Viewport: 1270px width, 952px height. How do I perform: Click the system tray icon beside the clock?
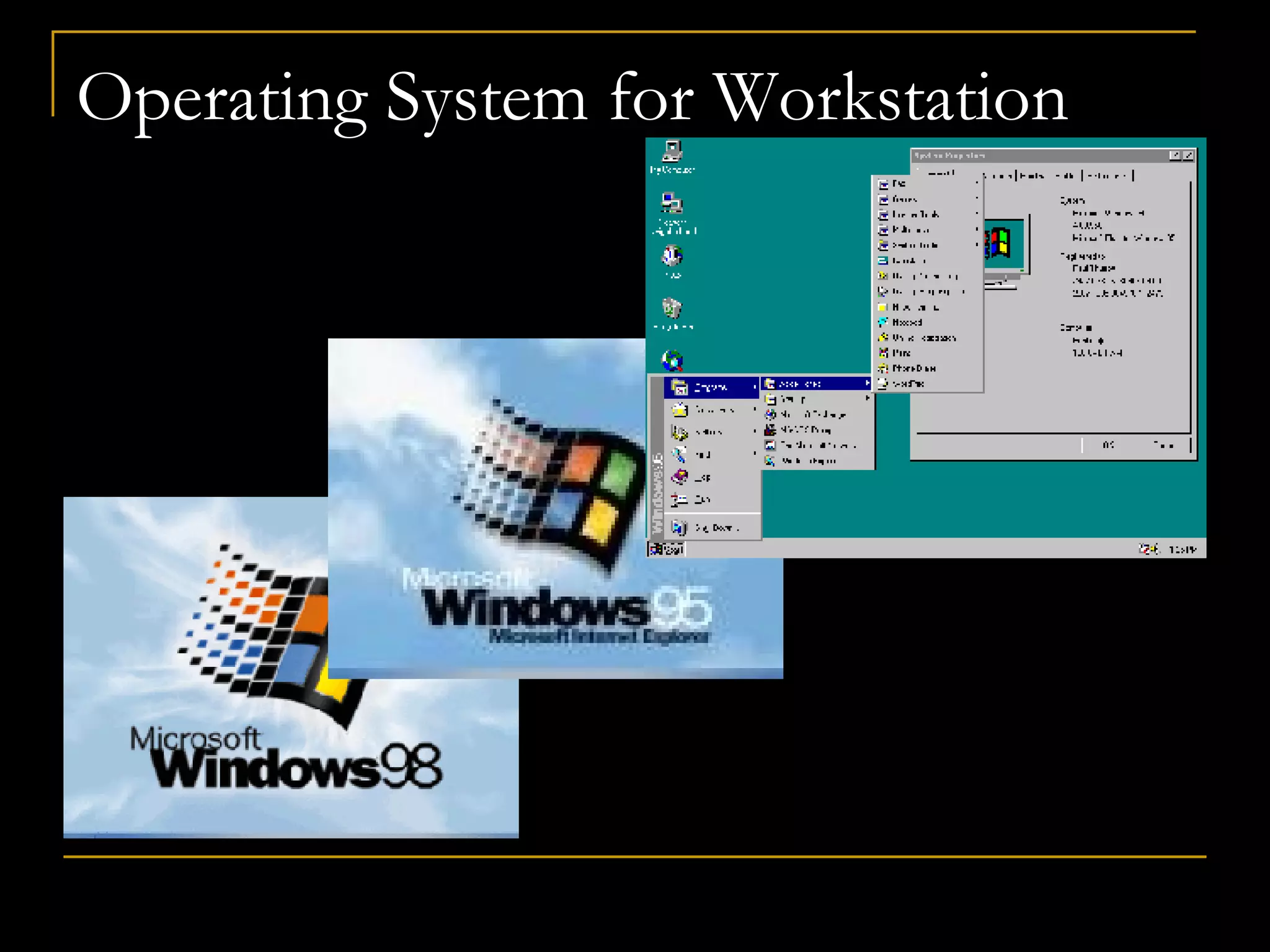pyautogui.click(x=1148, y=549)
